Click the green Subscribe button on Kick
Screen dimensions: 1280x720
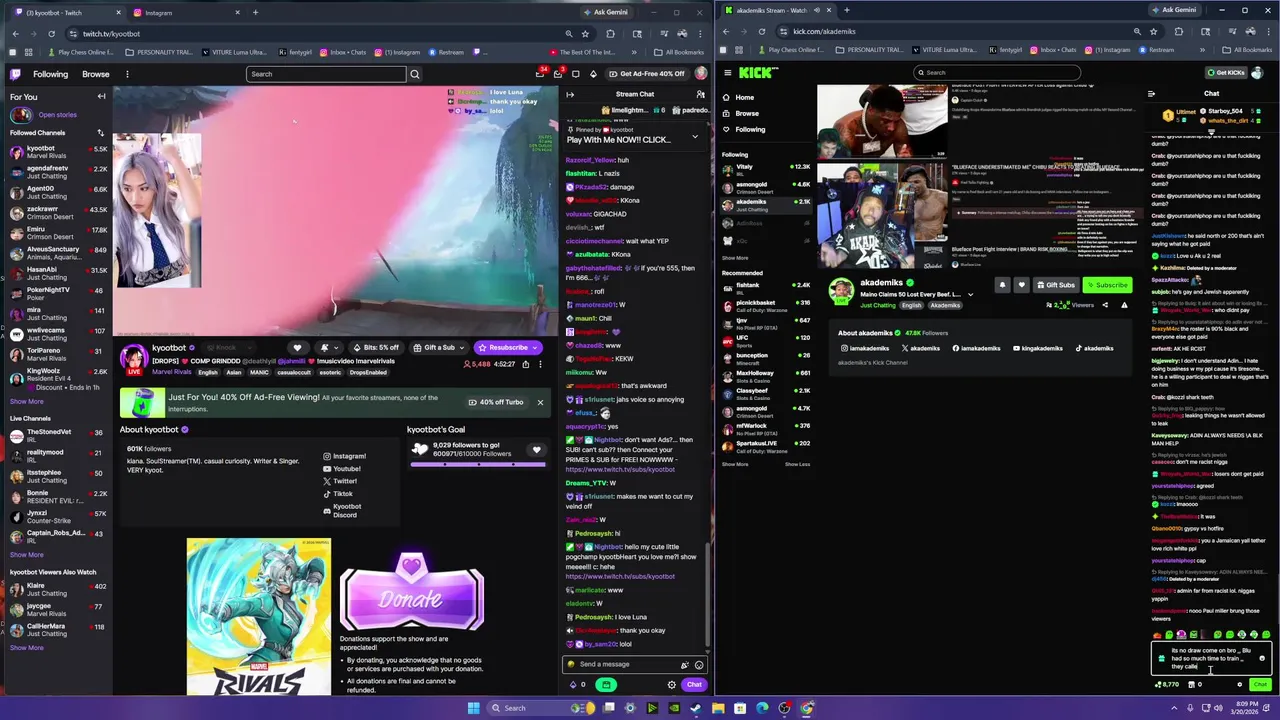click(1107, 285)
